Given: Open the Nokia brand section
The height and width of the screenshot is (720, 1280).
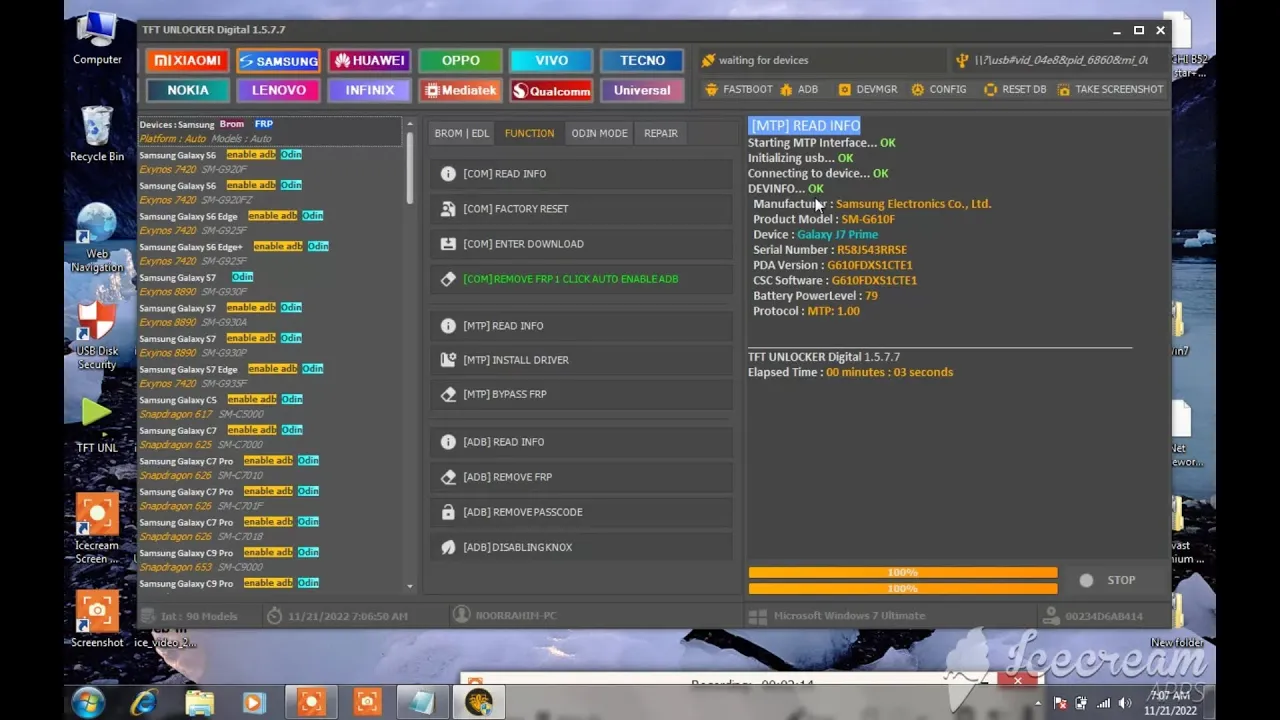Looking at the screenshot, I should tap(188, 90).
